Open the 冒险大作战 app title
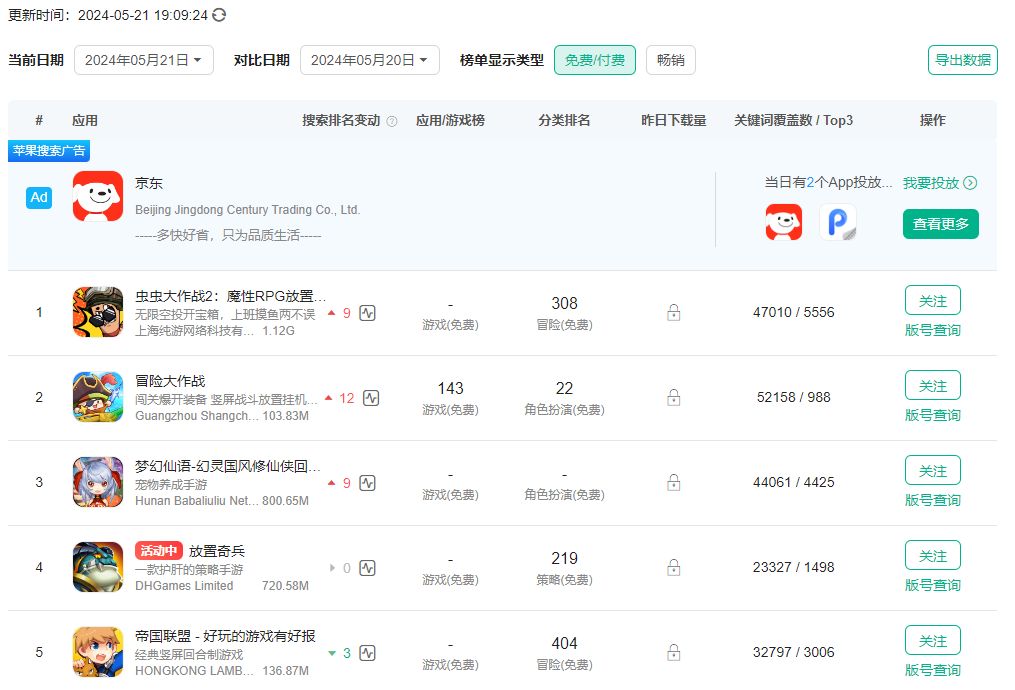This screenshot has height=690, width=1015. 170,381
